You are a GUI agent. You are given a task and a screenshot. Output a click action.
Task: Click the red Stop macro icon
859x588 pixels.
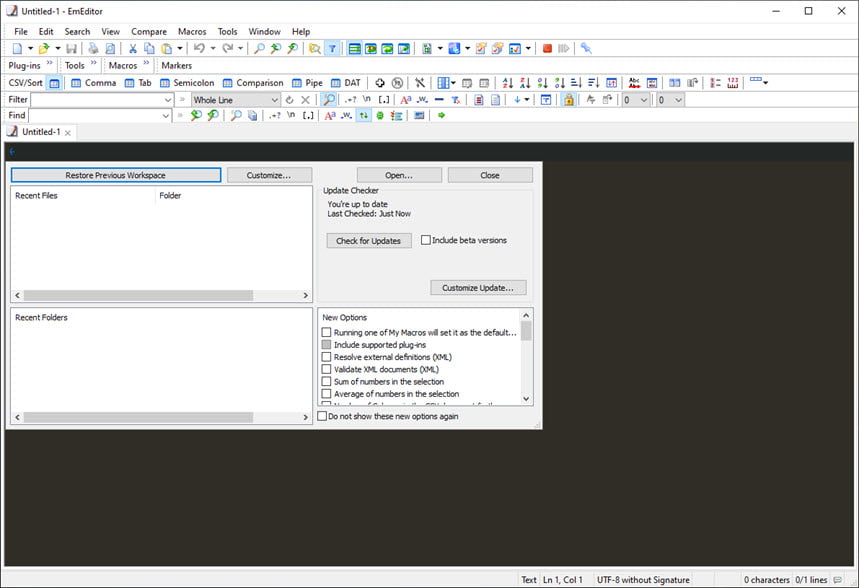(x=547, y=49)
